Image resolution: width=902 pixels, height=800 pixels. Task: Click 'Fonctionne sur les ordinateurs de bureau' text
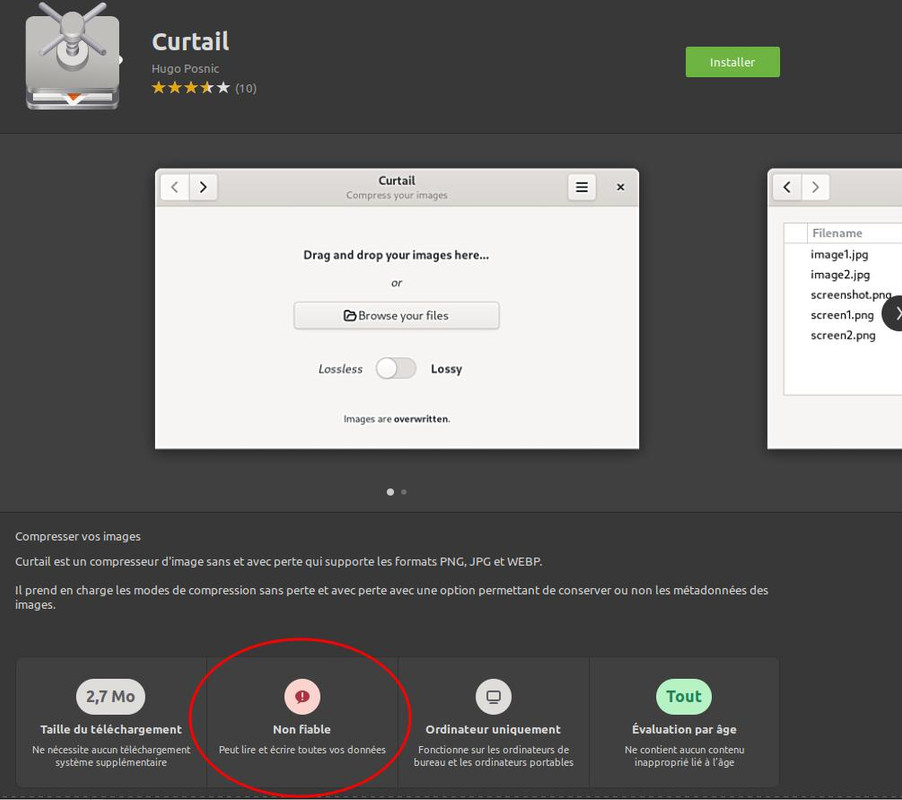pos(494,756)
